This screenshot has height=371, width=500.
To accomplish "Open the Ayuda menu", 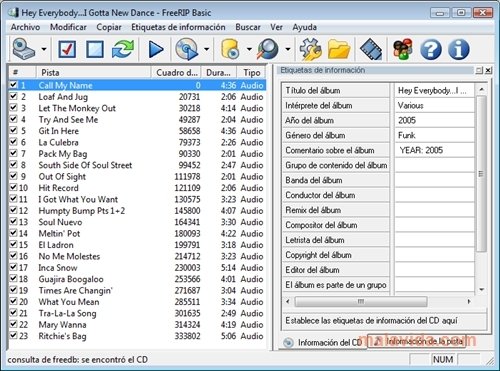I will pos(304,27).
